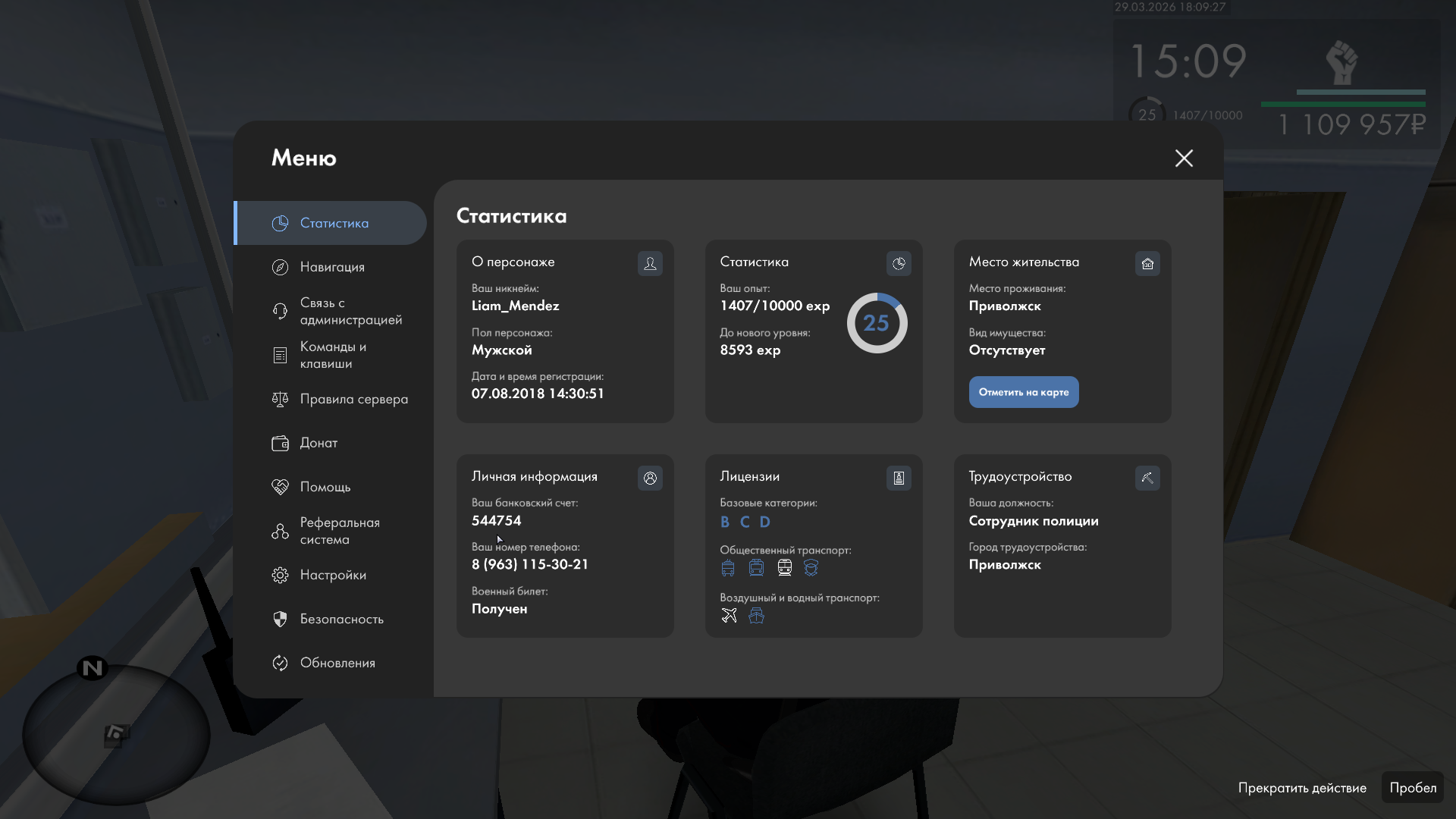Click the person icon in О персонаже card
The height and width of the screenshot is (819, 1456).
pos(650,263)
